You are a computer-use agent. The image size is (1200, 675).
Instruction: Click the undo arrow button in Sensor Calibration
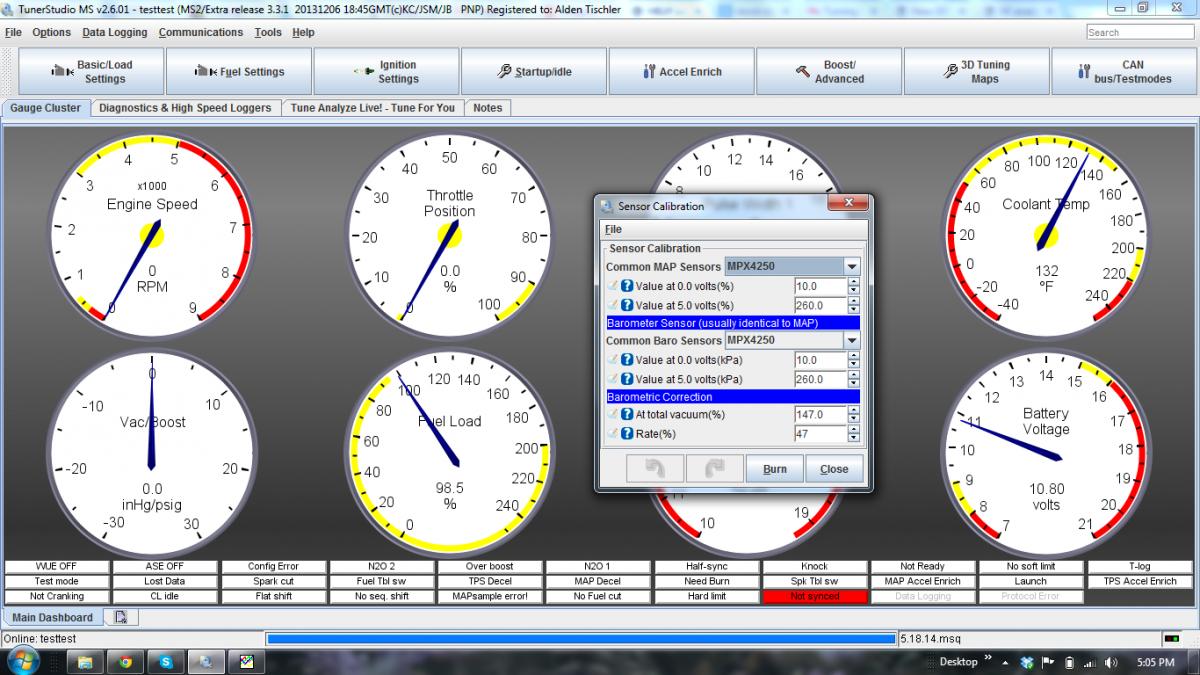tap(656, 468)
